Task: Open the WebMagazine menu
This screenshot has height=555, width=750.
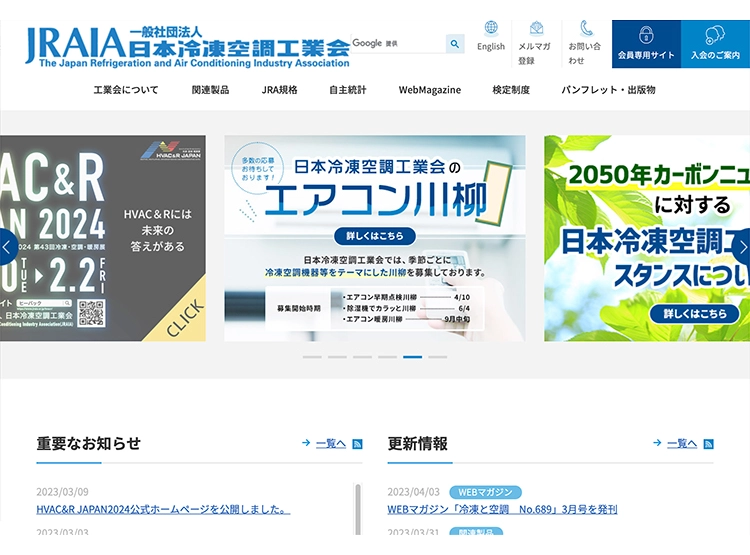Action: [x=430, y=90]
